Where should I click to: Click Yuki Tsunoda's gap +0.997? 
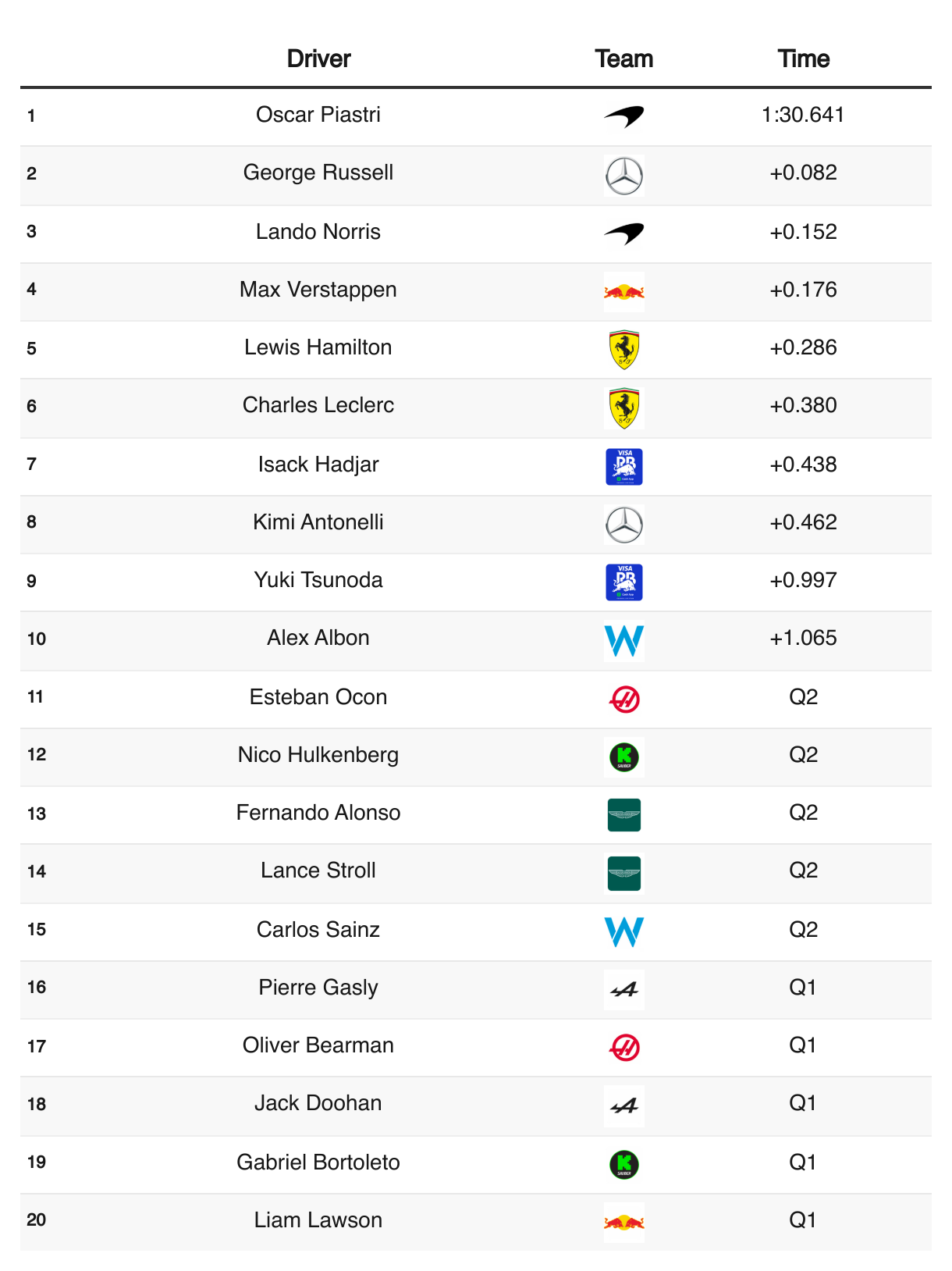click(x=804, y=580)
